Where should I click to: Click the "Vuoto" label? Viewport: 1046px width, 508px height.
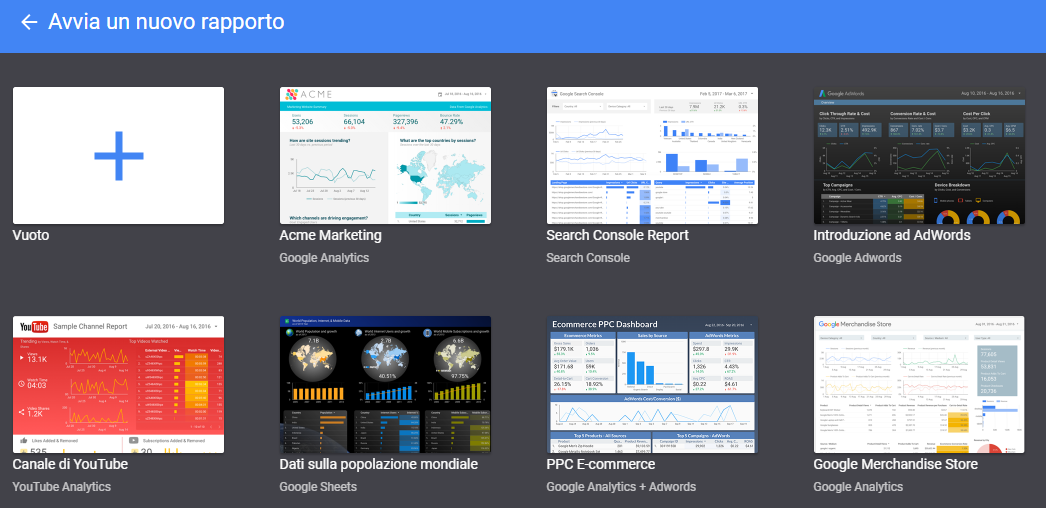point(31,236)
